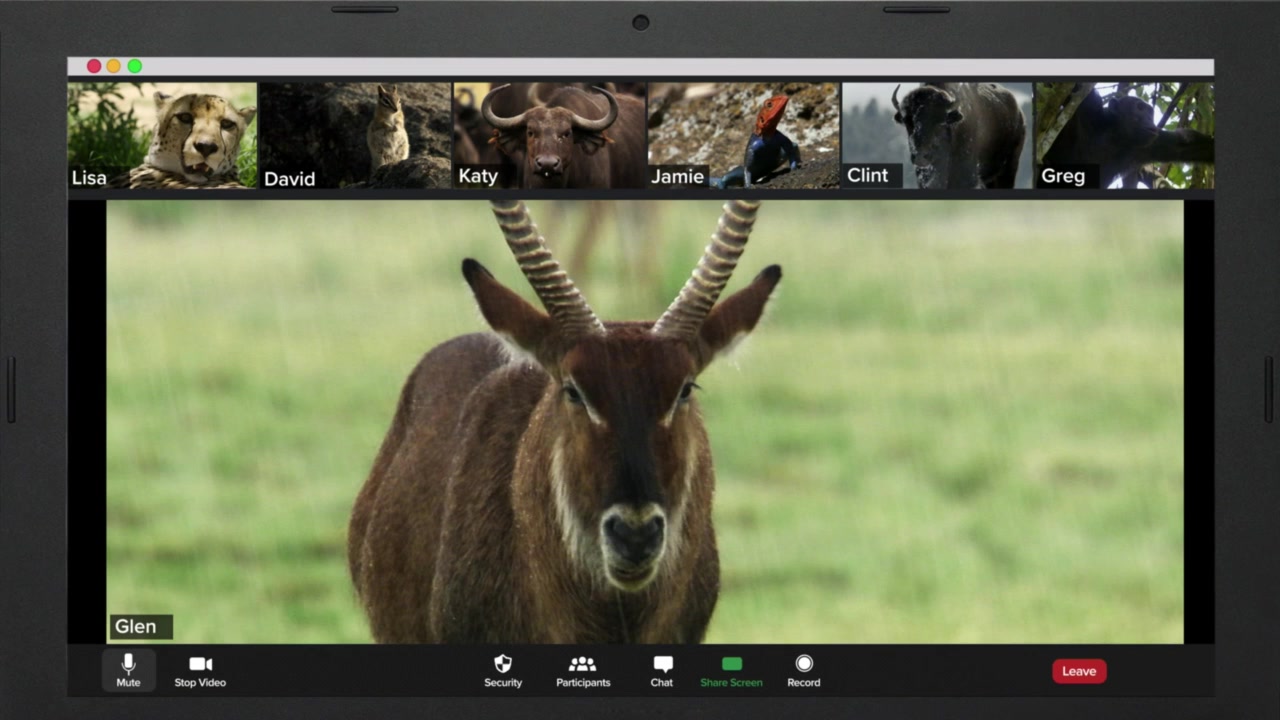Stop Video using the camera icon
This screenshot has width=1280, height=720.
(200, 670)
